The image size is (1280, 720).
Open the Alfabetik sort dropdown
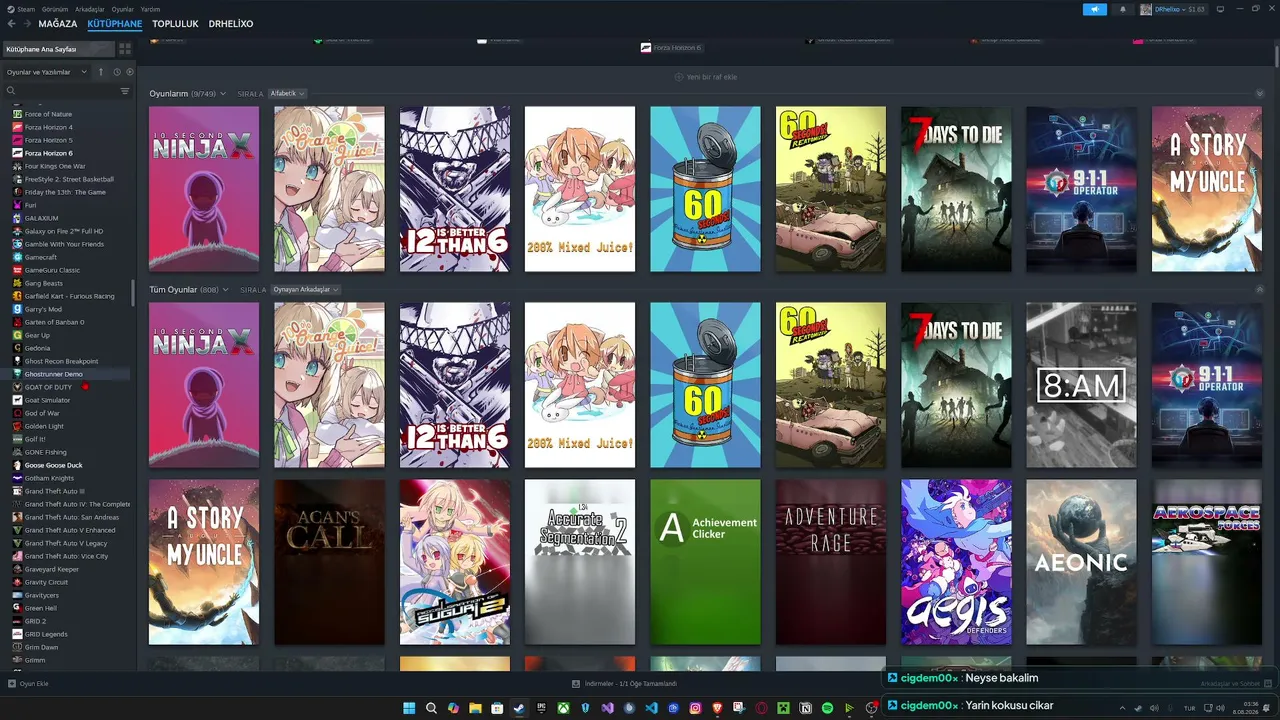pyautogui.click(x=287, y=93)
